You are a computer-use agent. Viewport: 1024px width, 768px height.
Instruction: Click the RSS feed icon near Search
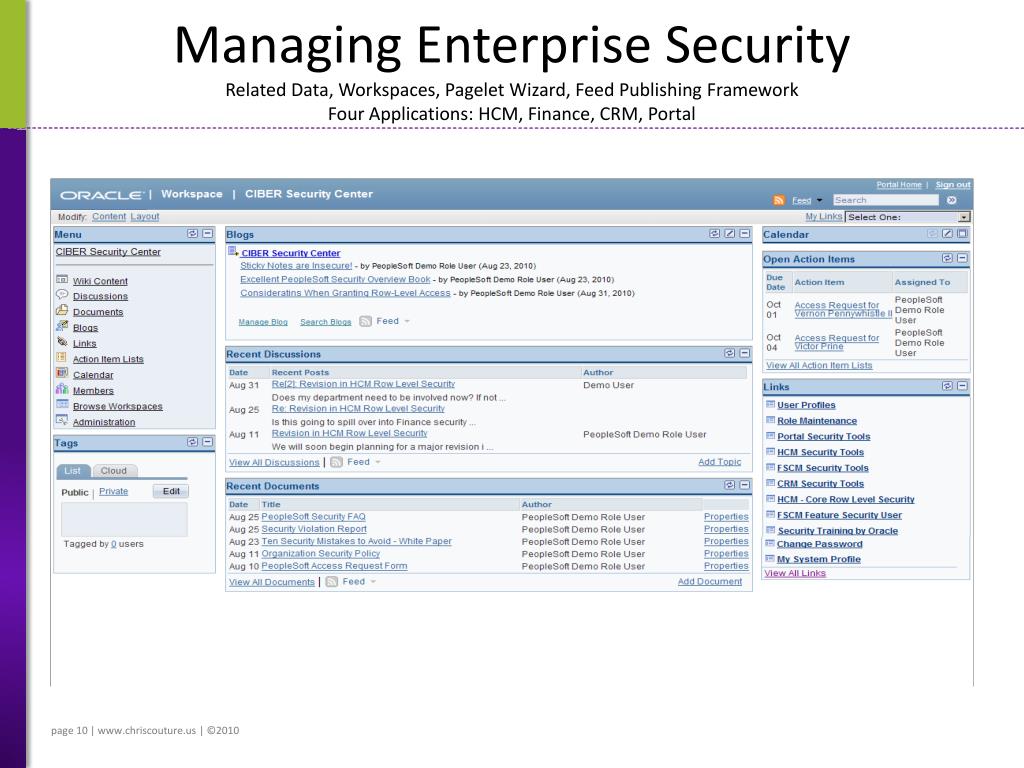click(778, 200)
